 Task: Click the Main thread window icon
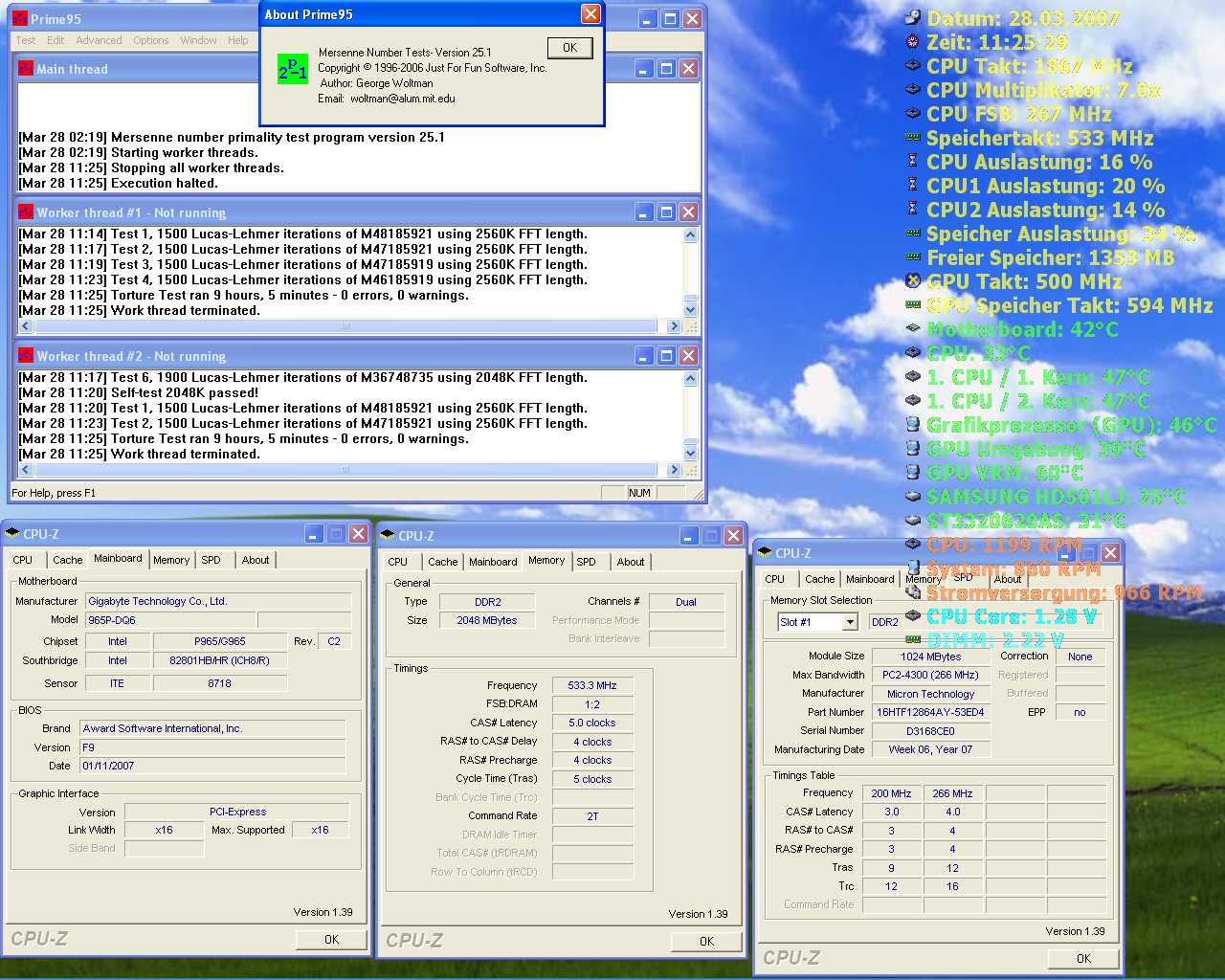pyautogui.click(x=26, y=69)
